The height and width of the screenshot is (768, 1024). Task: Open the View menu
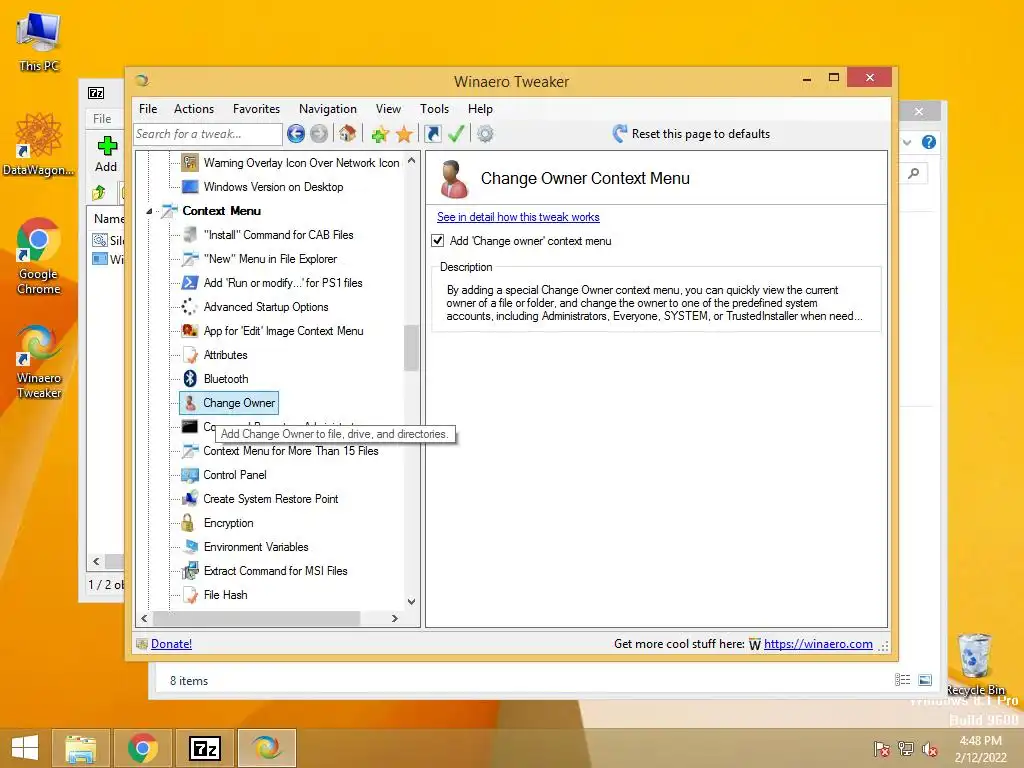pyautogui.click(x=389, y=109)
